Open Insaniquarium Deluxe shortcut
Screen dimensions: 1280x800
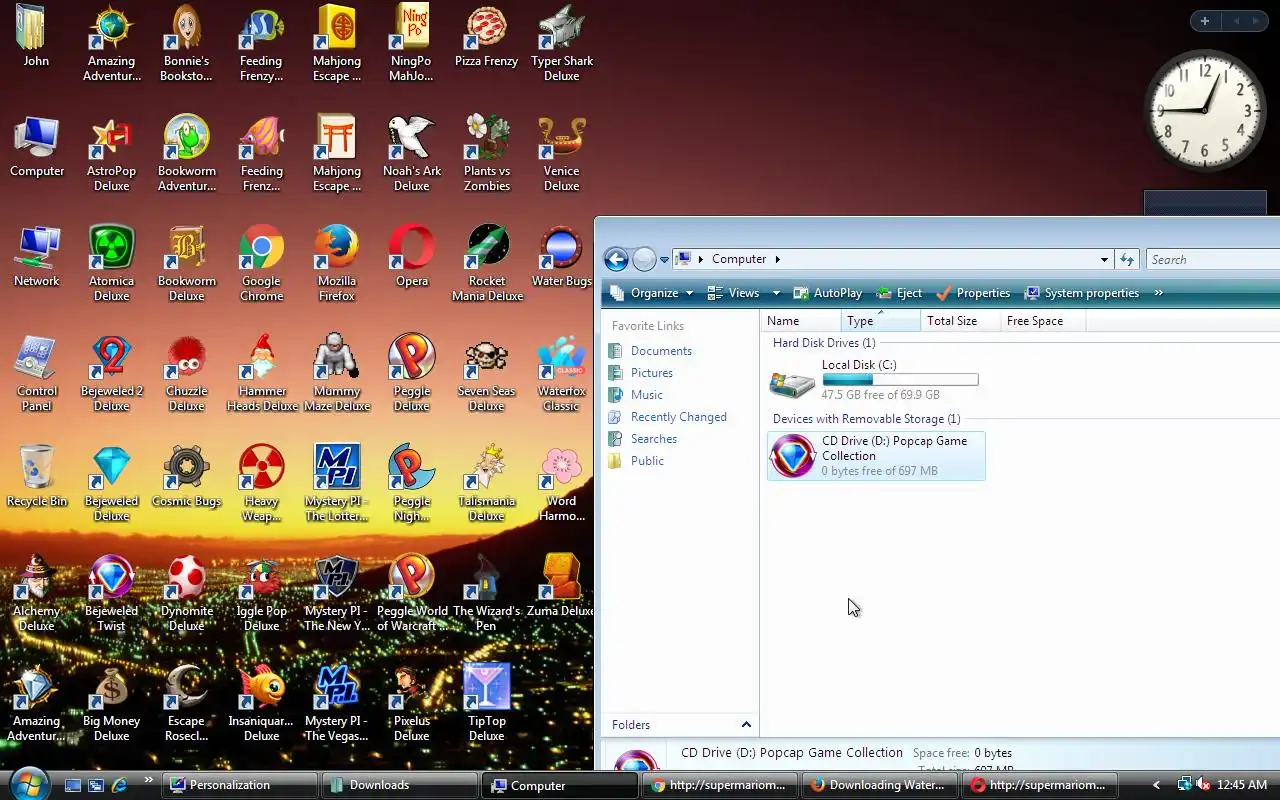pos(261,702)
